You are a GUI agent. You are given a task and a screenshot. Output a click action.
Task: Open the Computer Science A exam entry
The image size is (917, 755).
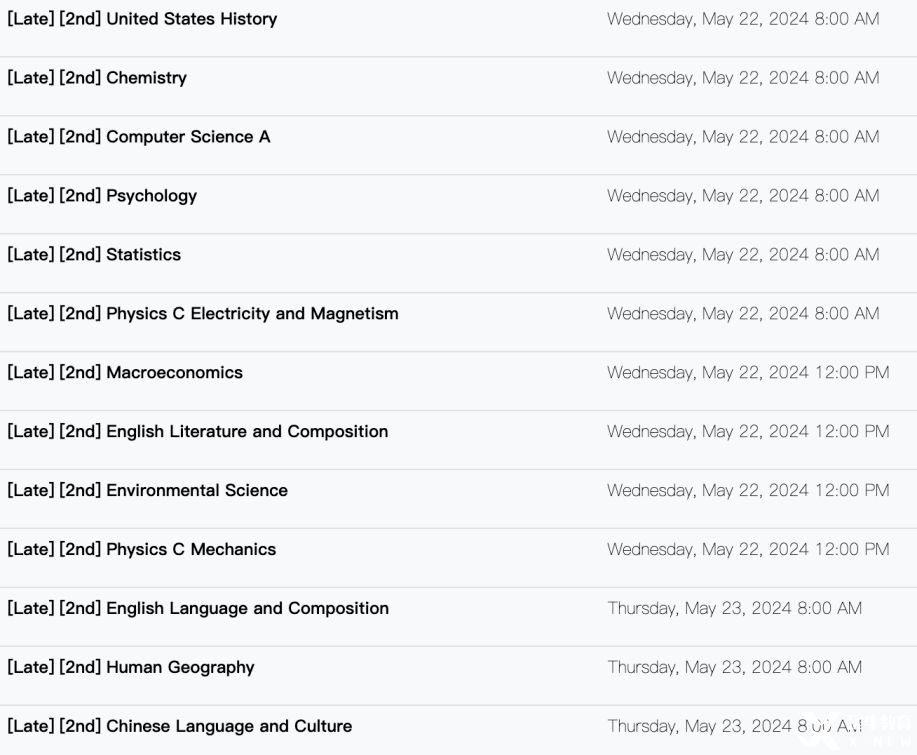139,137
